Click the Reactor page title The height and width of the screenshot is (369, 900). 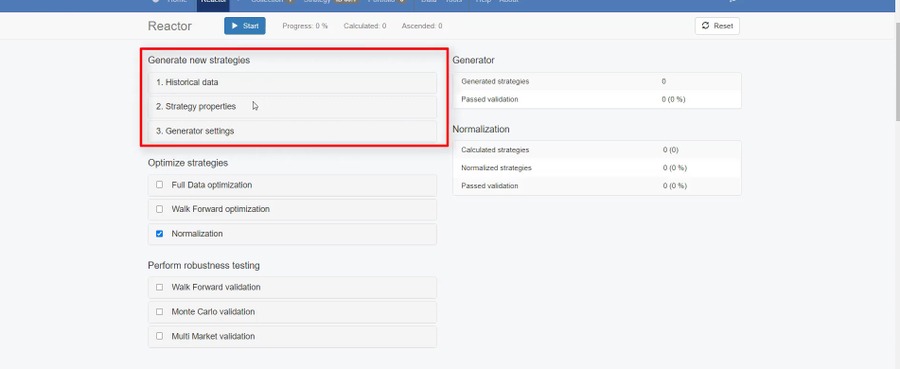tap(170, 26)
